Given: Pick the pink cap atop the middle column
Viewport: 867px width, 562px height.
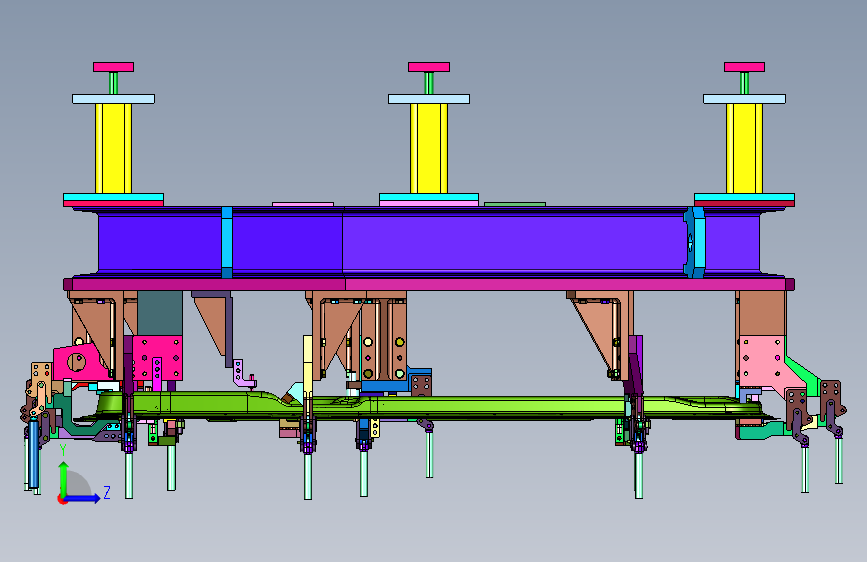Looking at the screenshot, I should pos(429,67).
